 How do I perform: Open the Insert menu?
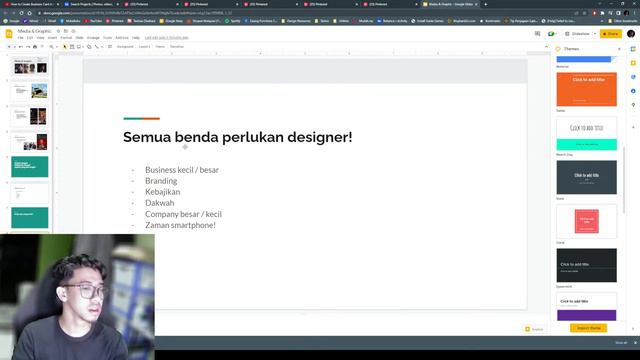click(x=52, y=38)
